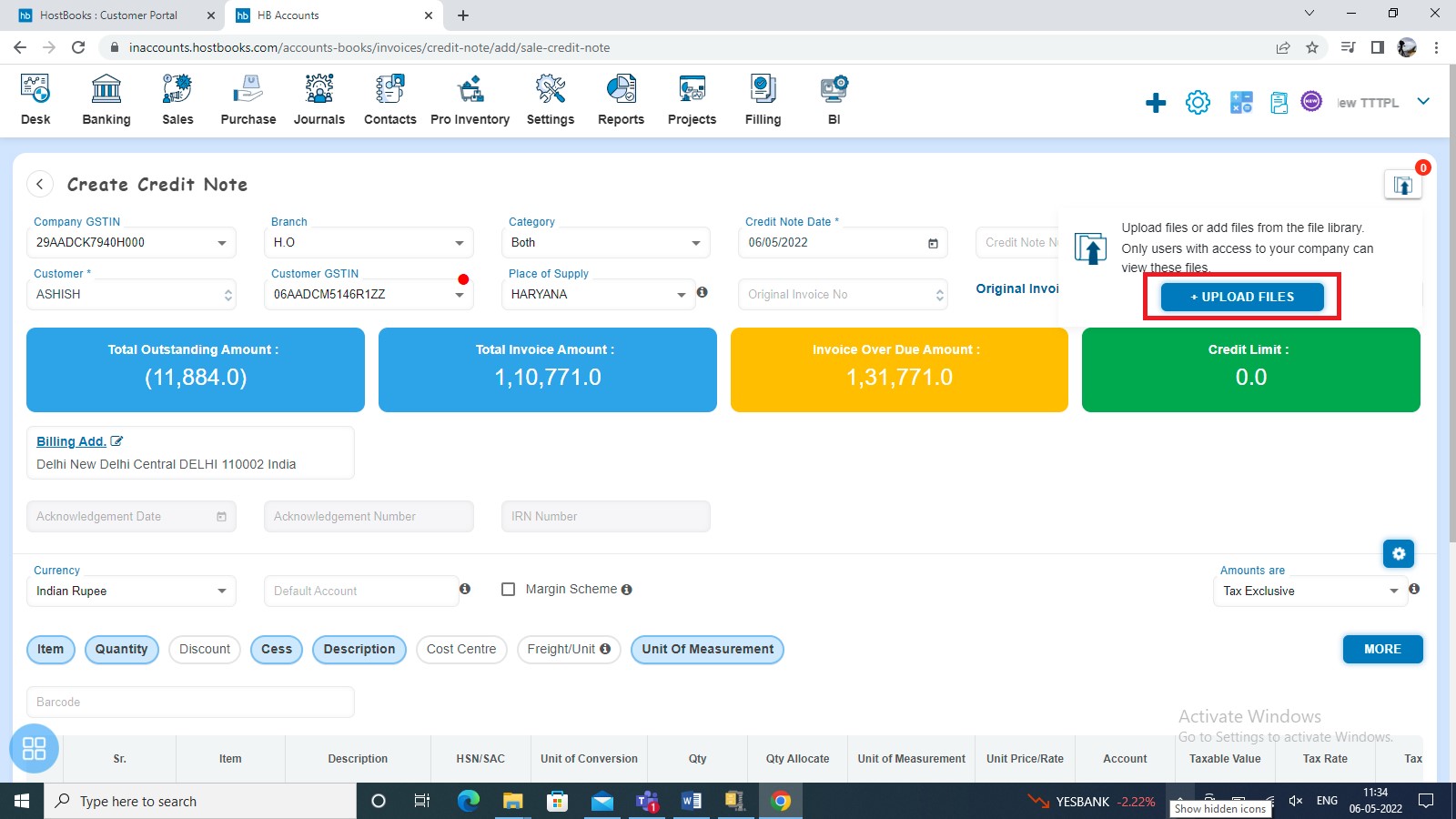Toggle the Freight/Unit column chip

pos(569,650)
